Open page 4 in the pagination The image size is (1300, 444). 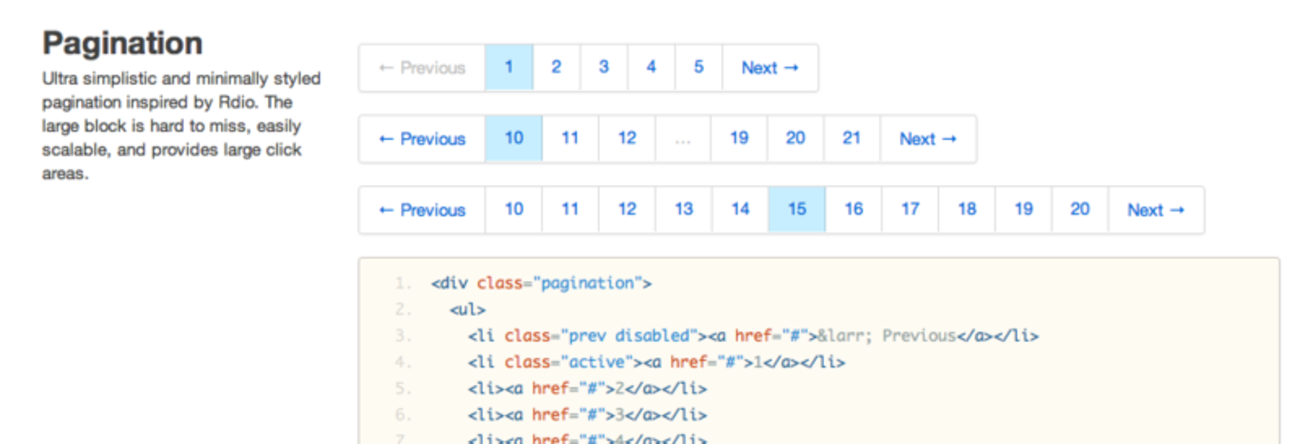(x=651, y=68)
